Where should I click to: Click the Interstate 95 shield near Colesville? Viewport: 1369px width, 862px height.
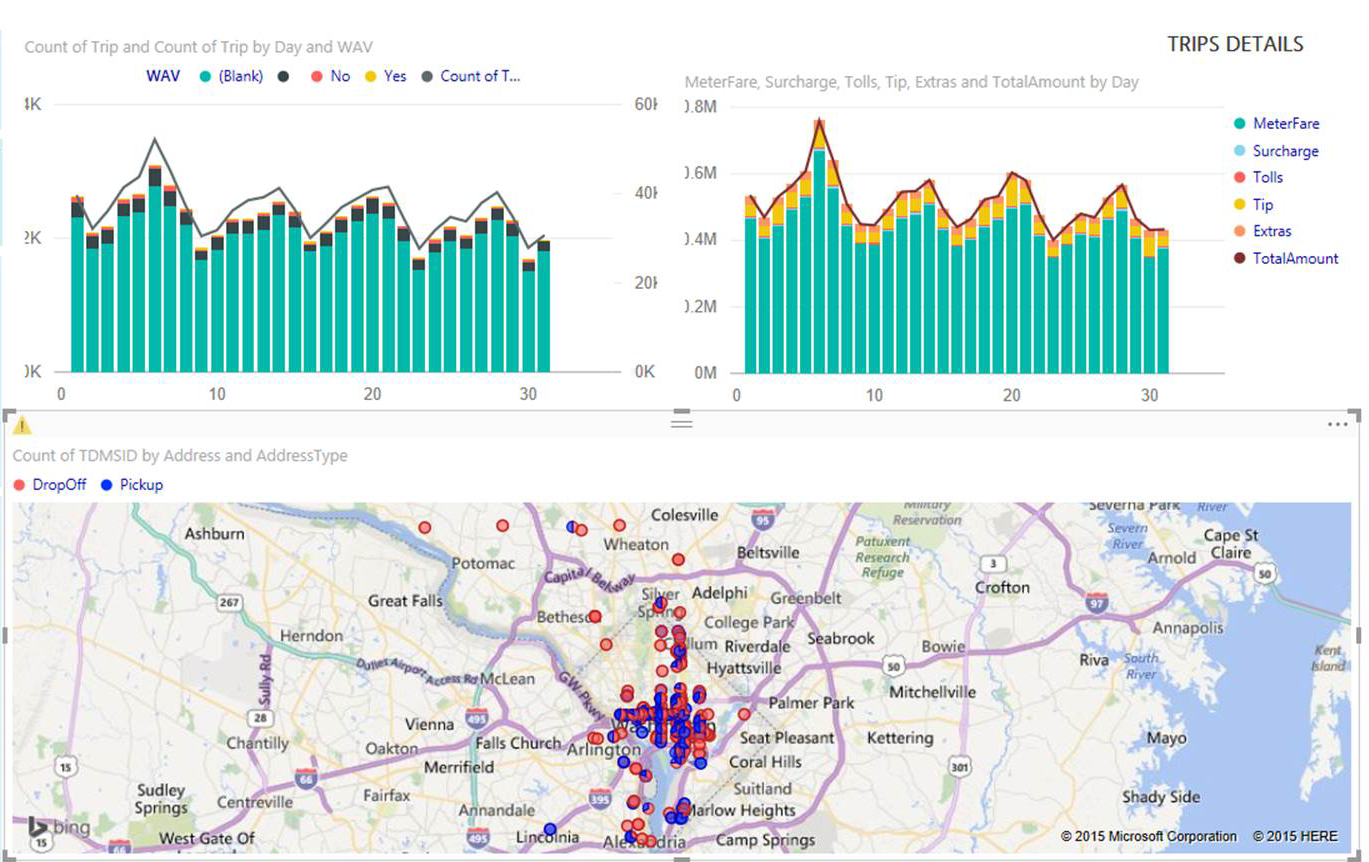[764, 519]
